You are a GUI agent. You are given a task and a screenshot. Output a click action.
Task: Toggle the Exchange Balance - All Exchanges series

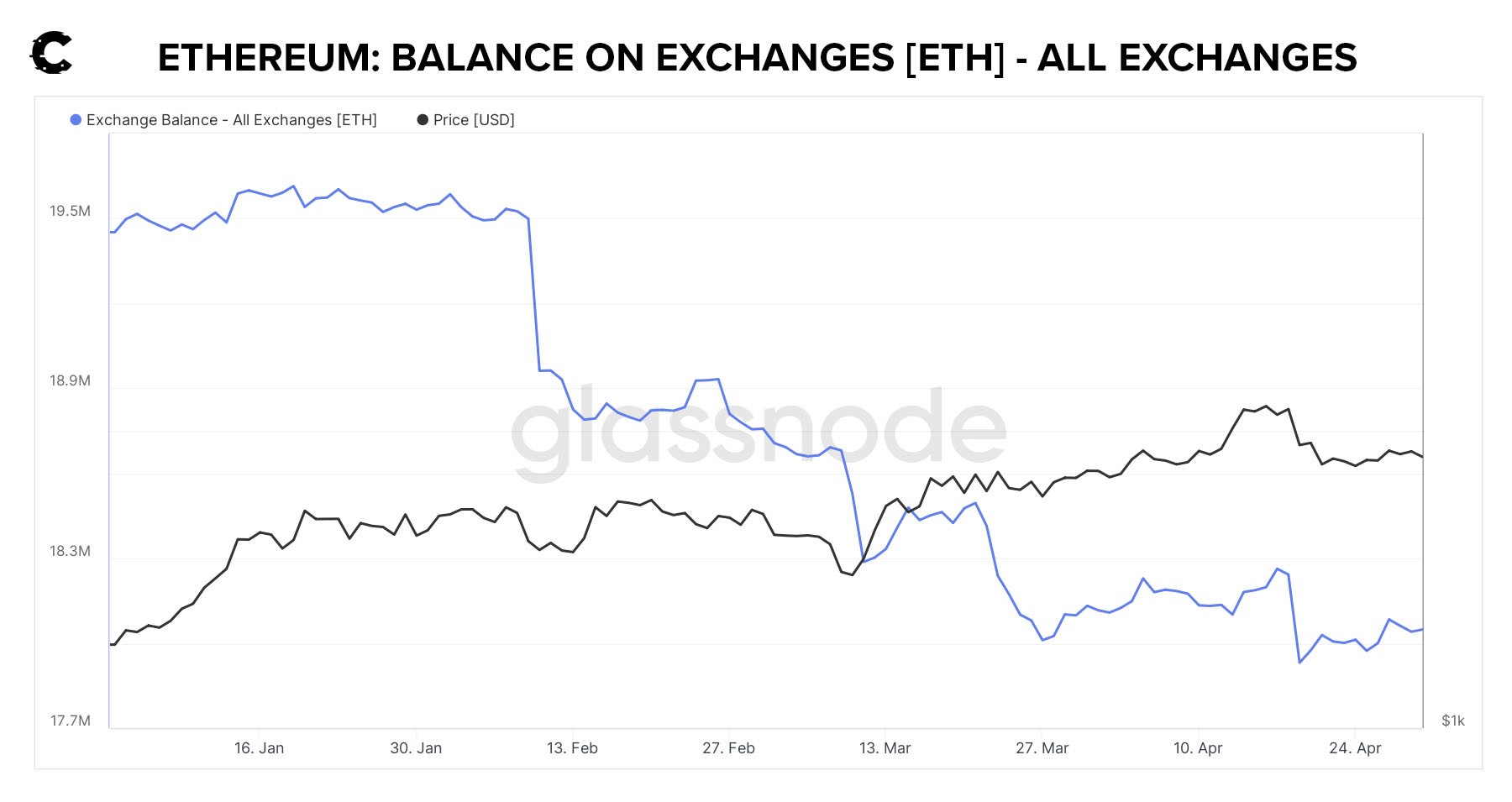click(231, 120)
